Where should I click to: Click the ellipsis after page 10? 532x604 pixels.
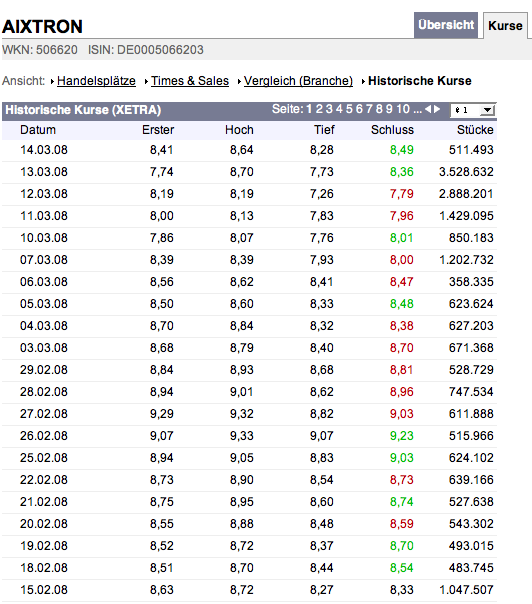click(417, 111)
